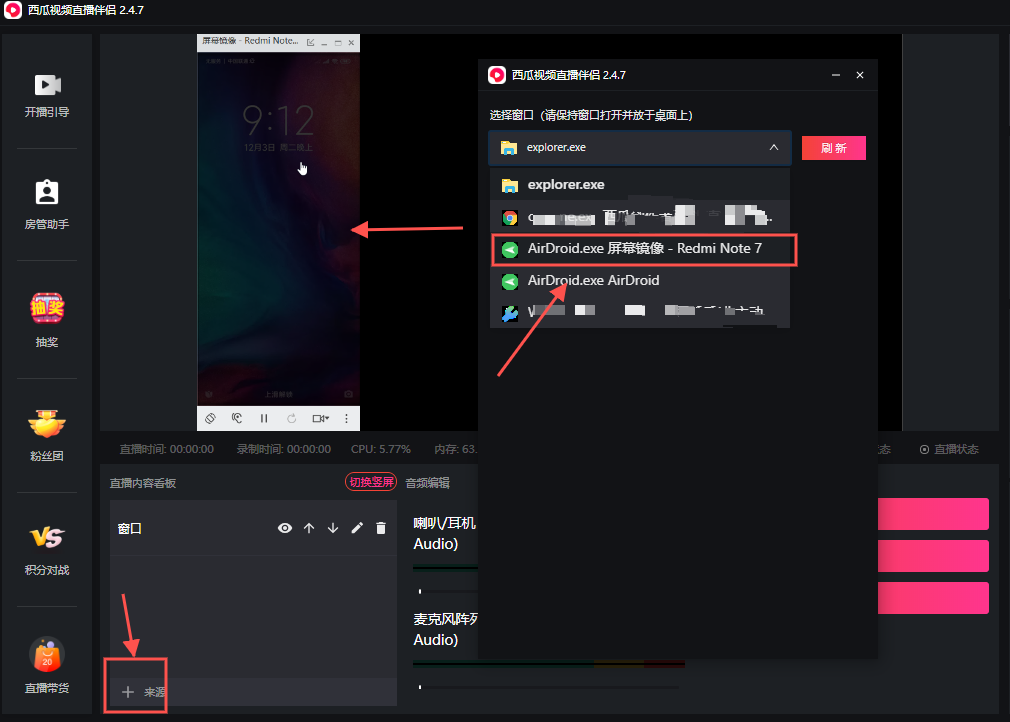Toggle visibility of the 窗口 source
The width and height of the screenshot is (1010, 722).
click(x=285, y=528)
